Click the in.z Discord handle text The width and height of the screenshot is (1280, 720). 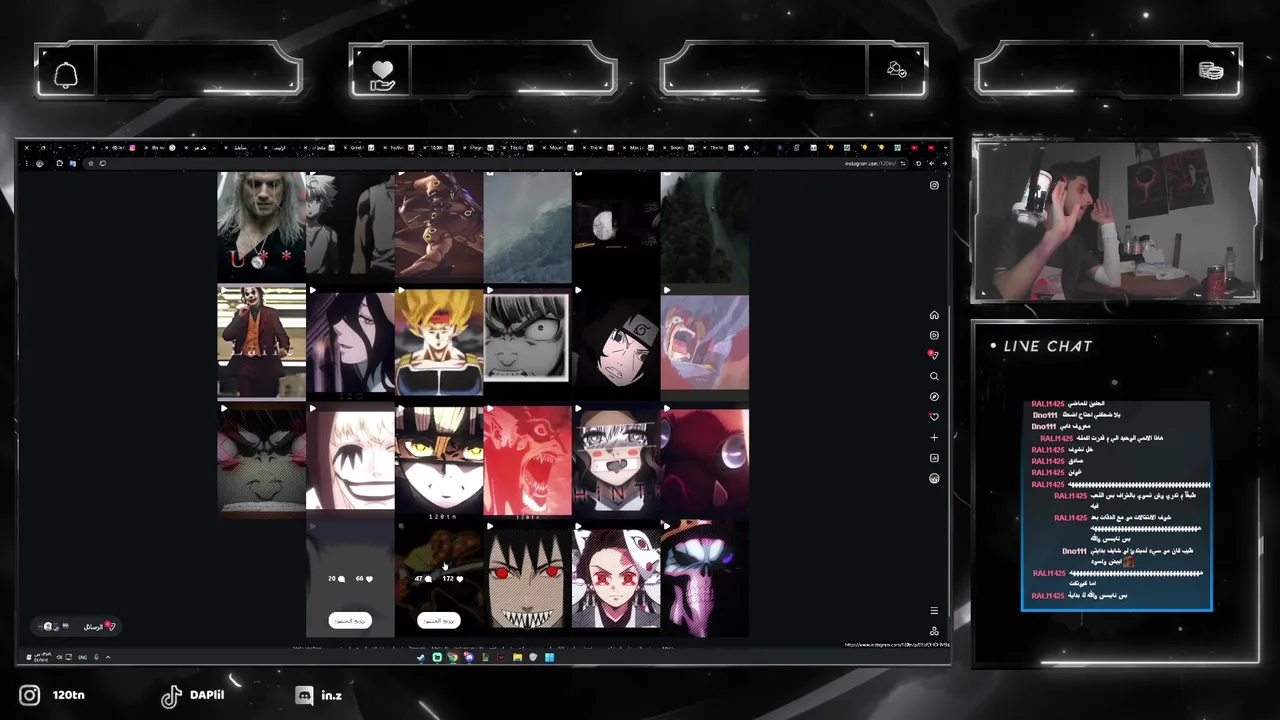point(331,695)
